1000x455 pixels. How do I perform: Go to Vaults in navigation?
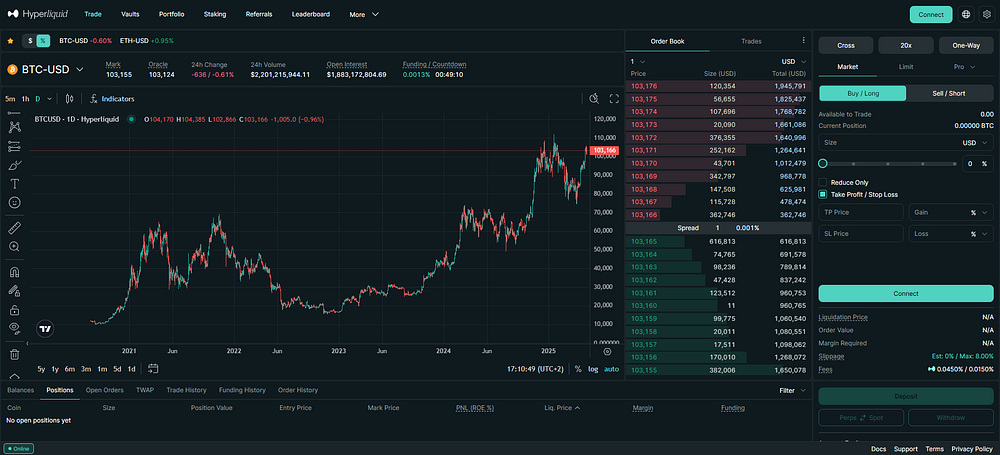(x=130, y=14)
